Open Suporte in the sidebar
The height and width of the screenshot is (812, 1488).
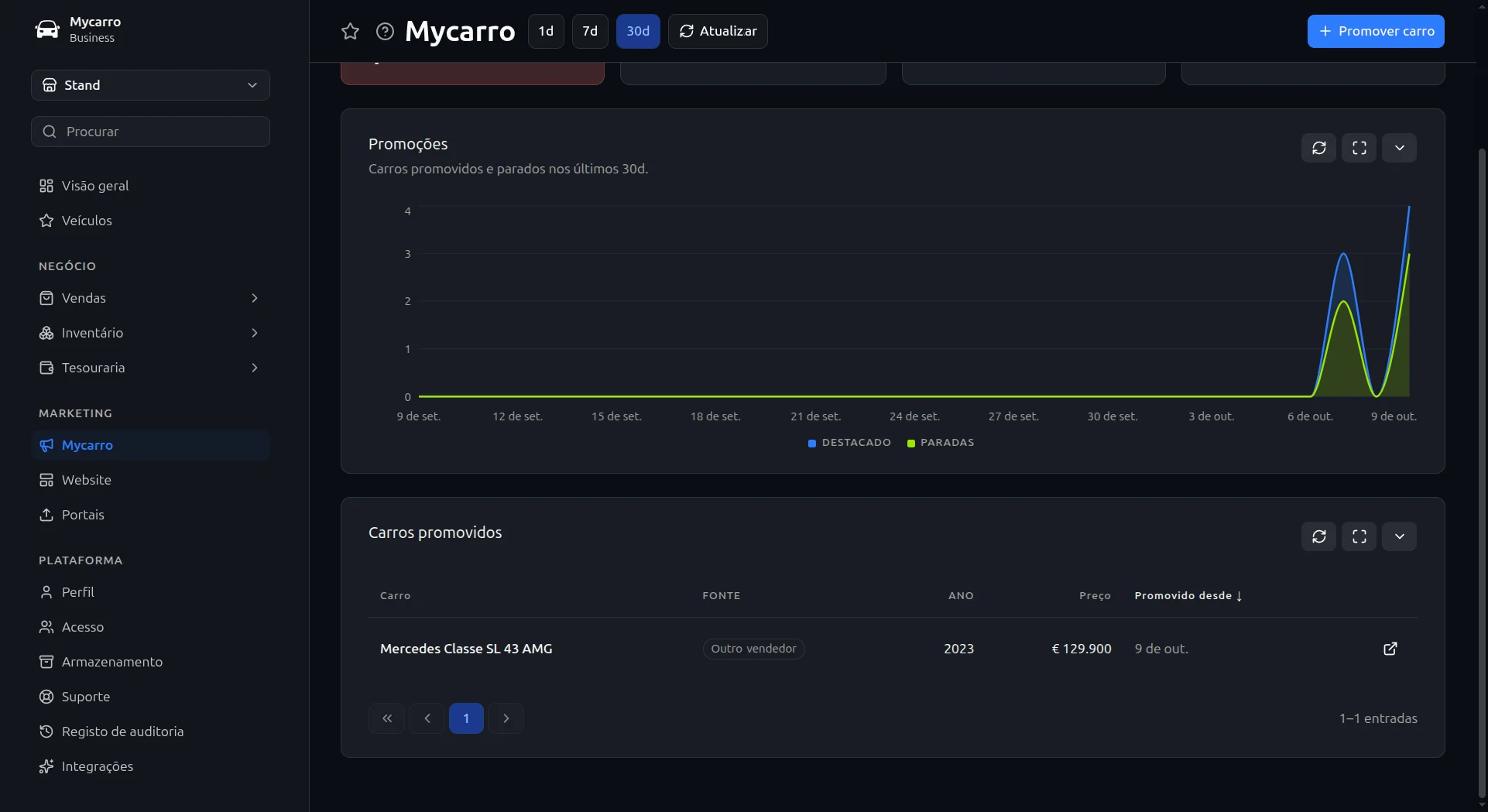coord(150,697)
